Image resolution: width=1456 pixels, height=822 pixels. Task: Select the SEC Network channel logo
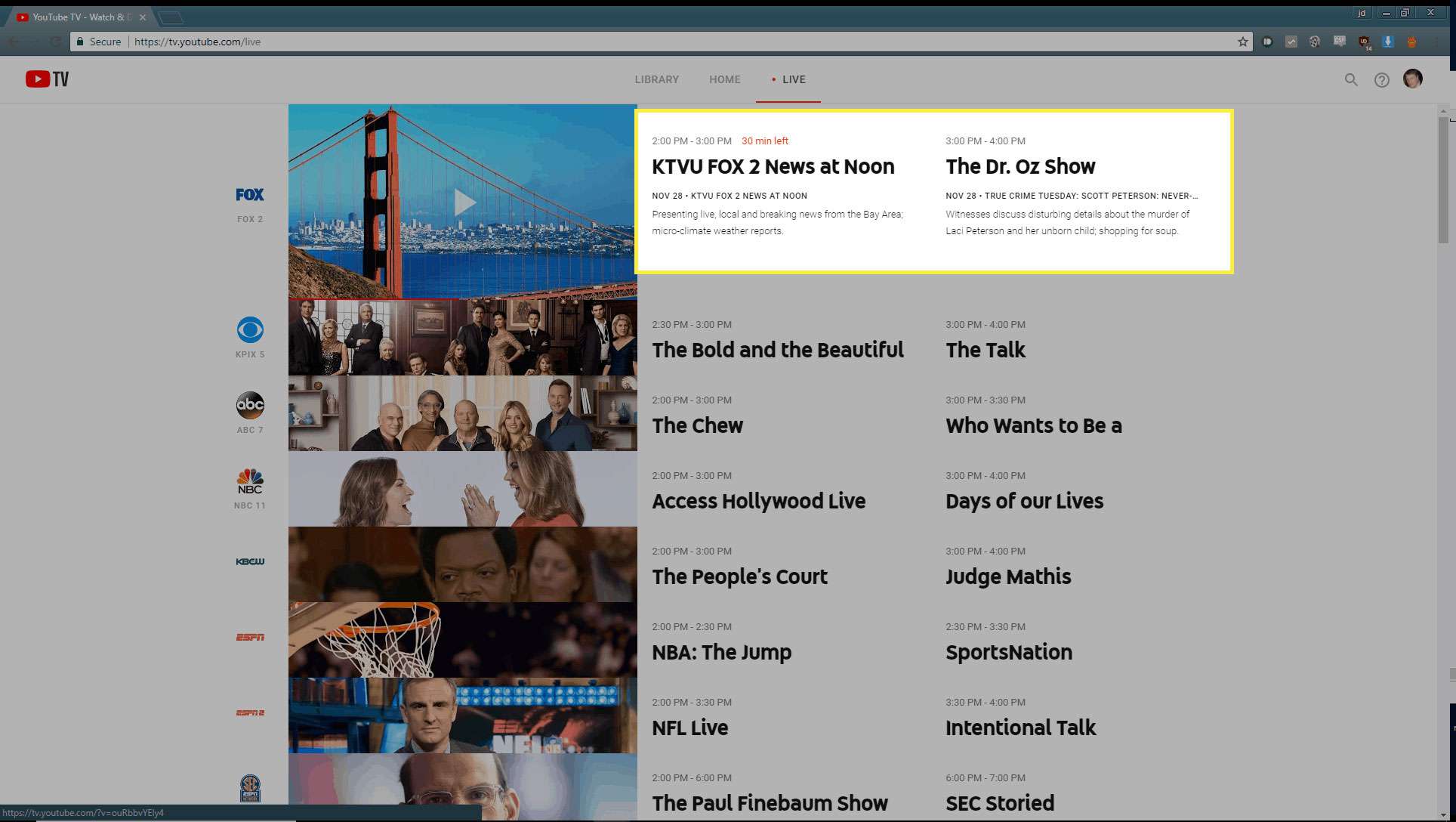(x=250, y=788)
